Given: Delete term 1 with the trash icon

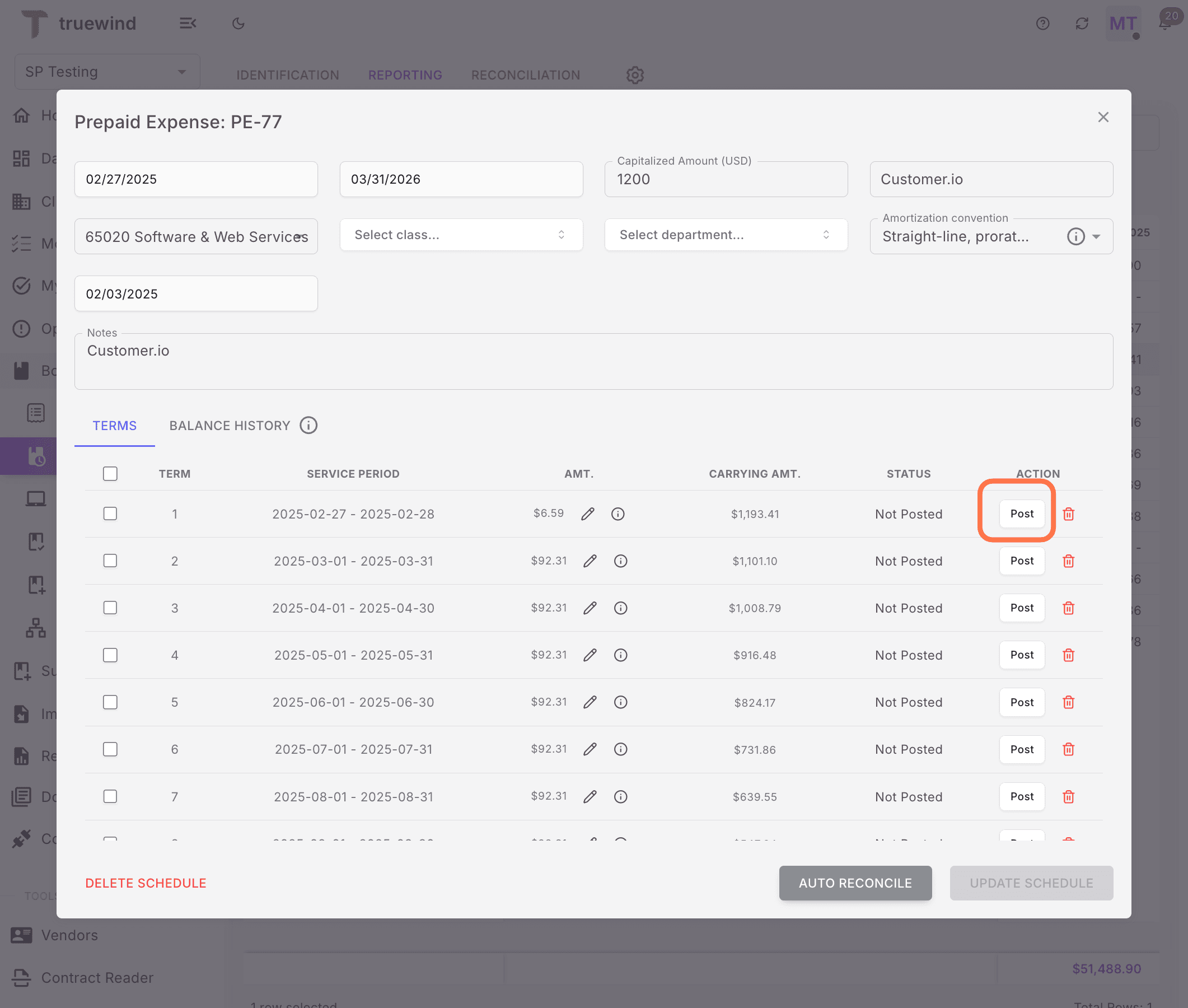Looking at the screenshot, I should [x=1069, y=514].
